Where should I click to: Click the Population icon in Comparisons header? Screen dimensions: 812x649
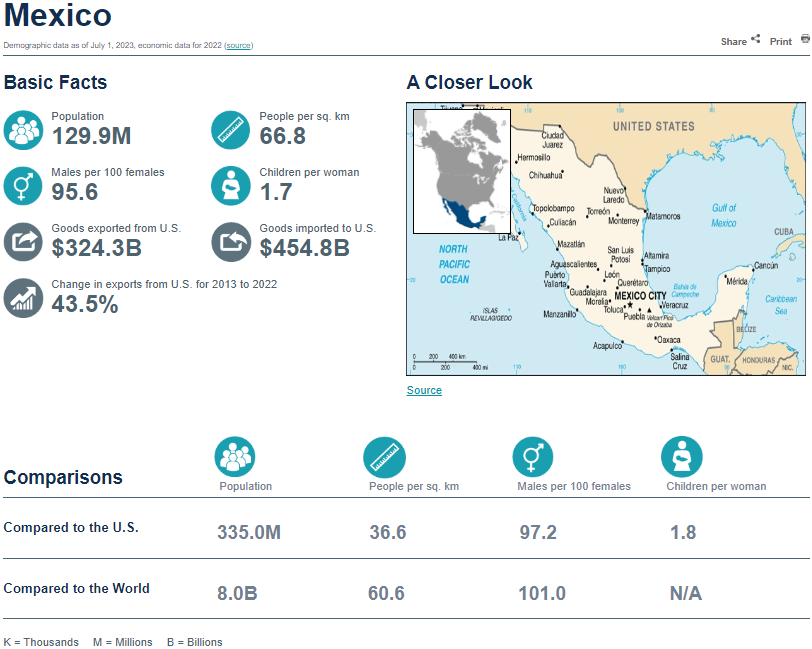pos(235,457)
